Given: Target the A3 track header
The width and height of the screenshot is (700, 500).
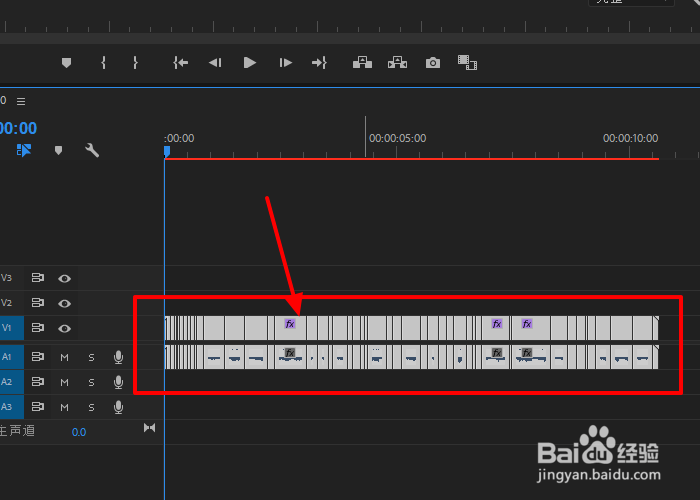Looking at the screenshot, I should (x=12, y=407).
